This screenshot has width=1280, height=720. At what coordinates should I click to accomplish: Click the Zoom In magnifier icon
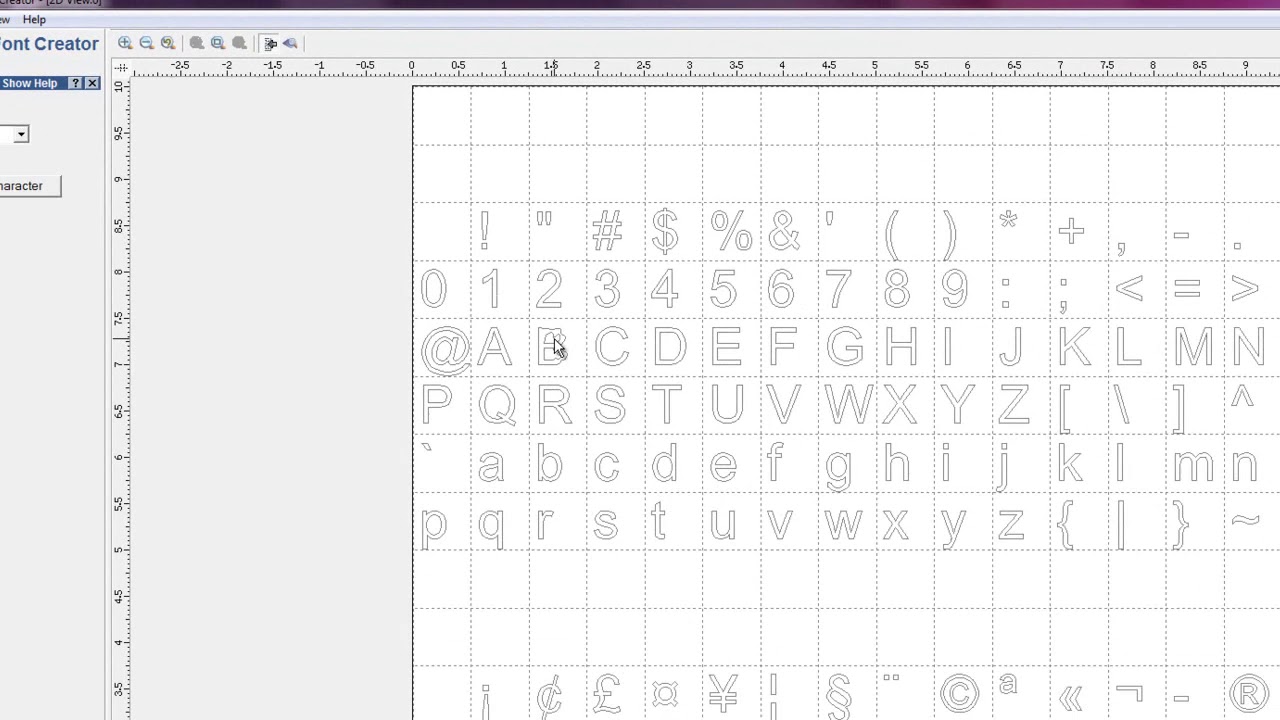[x=125, y=43]
